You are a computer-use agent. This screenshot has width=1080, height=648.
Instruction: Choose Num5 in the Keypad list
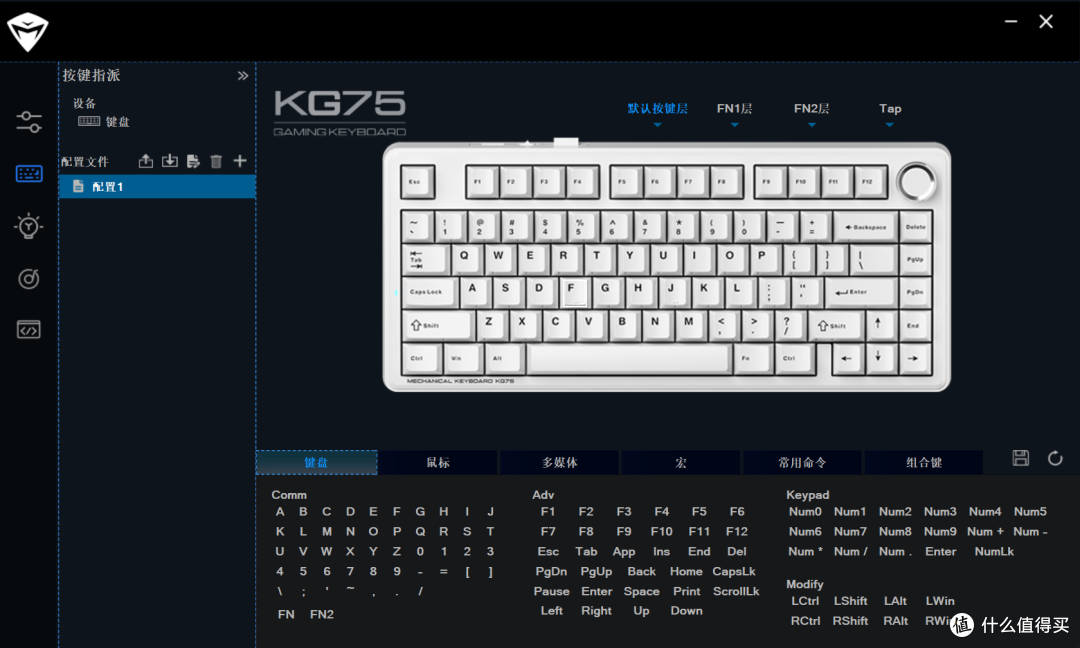(x=1030, y=512)
